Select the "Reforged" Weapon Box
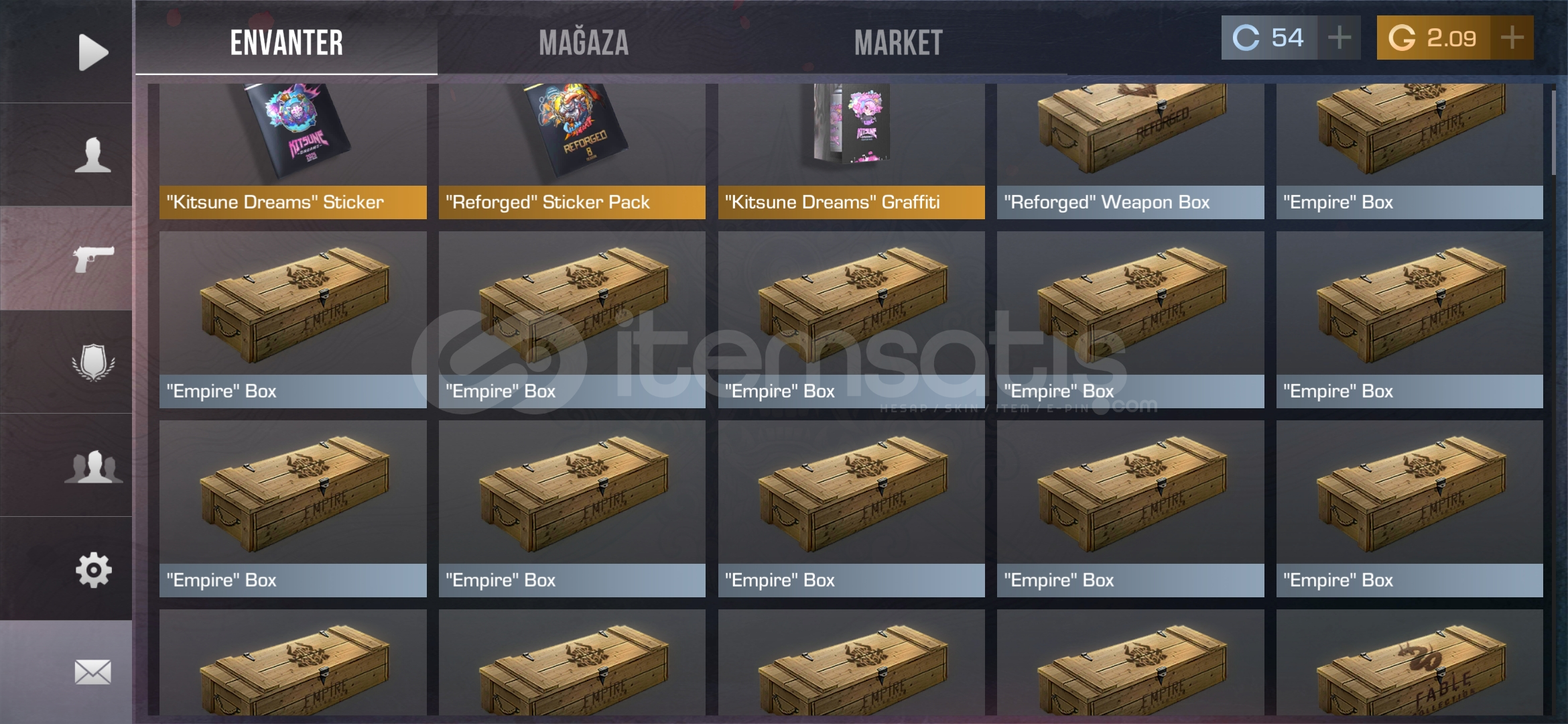This screenshot has width=1568, height=724. (1130, 152)
